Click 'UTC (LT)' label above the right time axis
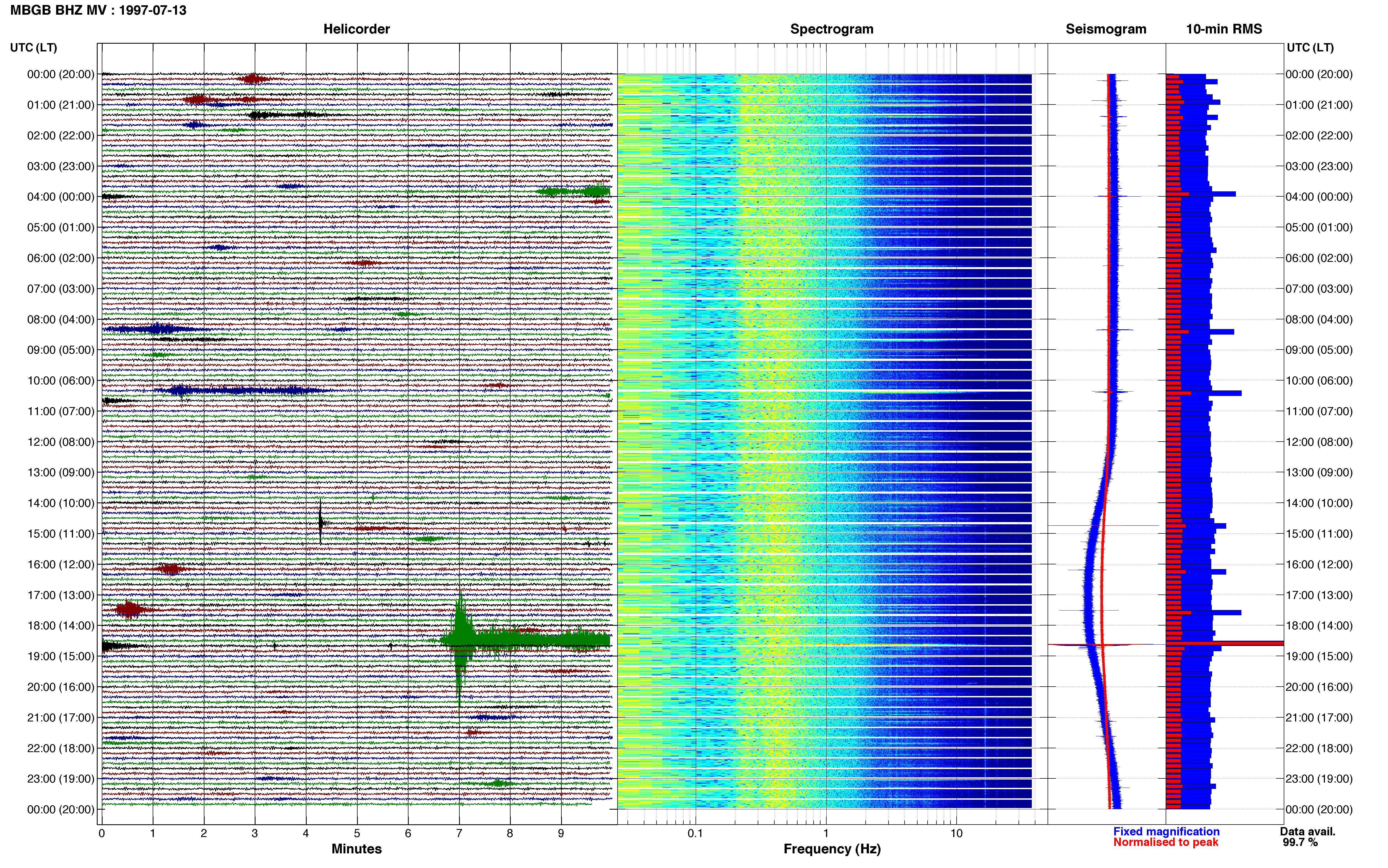The image size is (1388, 868). 1310,48
